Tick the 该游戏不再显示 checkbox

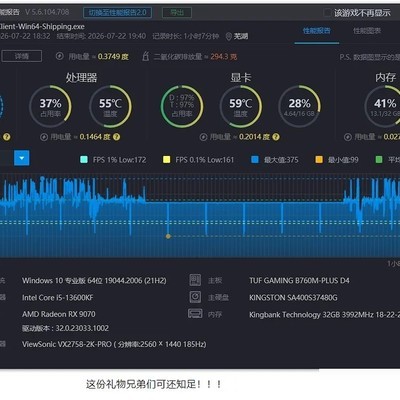point(327,13)
